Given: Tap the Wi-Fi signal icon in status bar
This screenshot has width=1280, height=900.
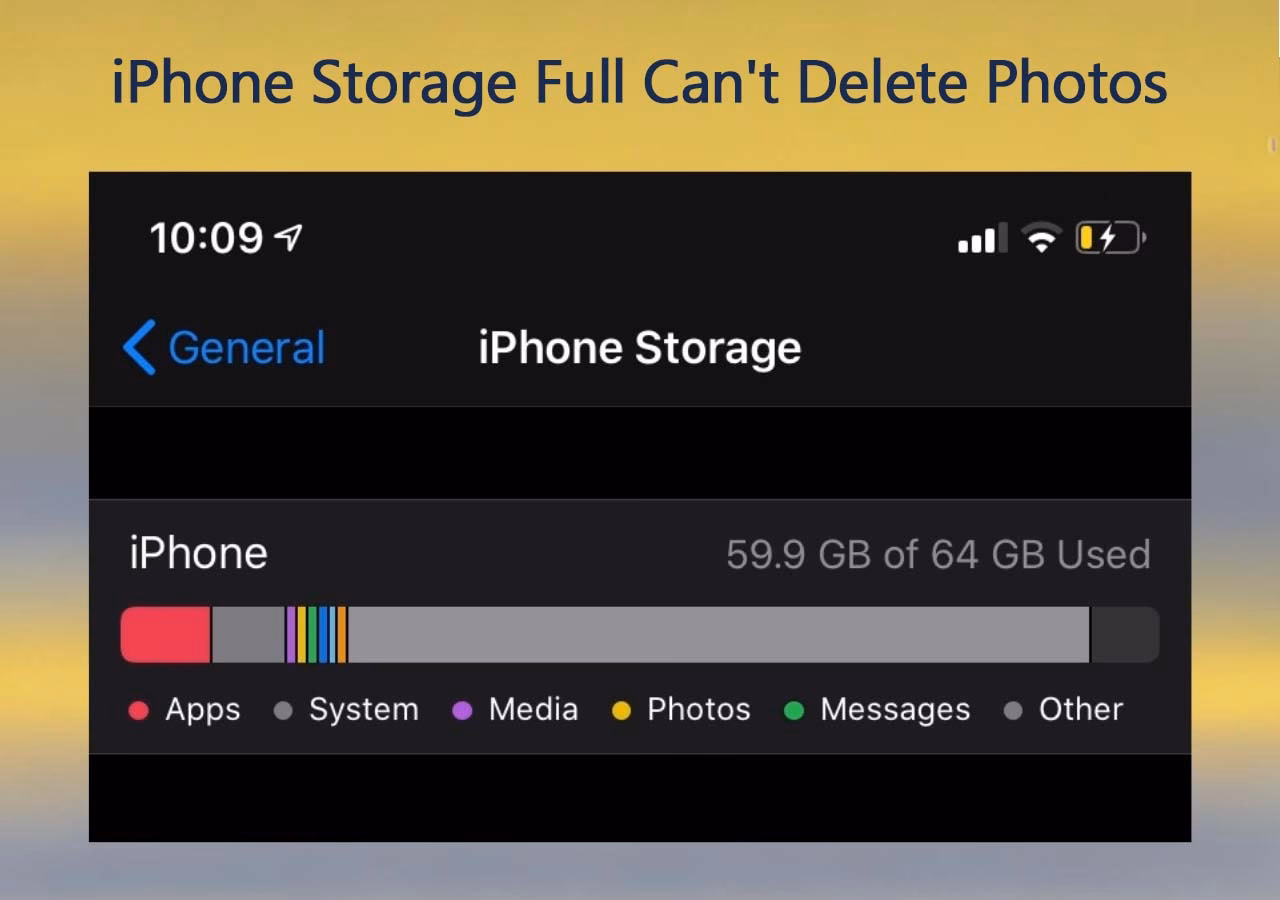Looking at the screenshot, I should [x=1041, y=237].
